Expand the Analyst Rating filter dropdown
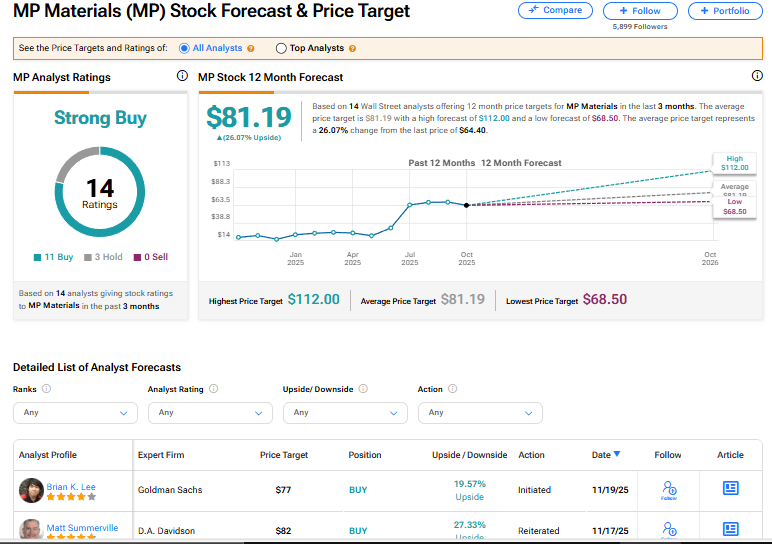 point(210,412)
